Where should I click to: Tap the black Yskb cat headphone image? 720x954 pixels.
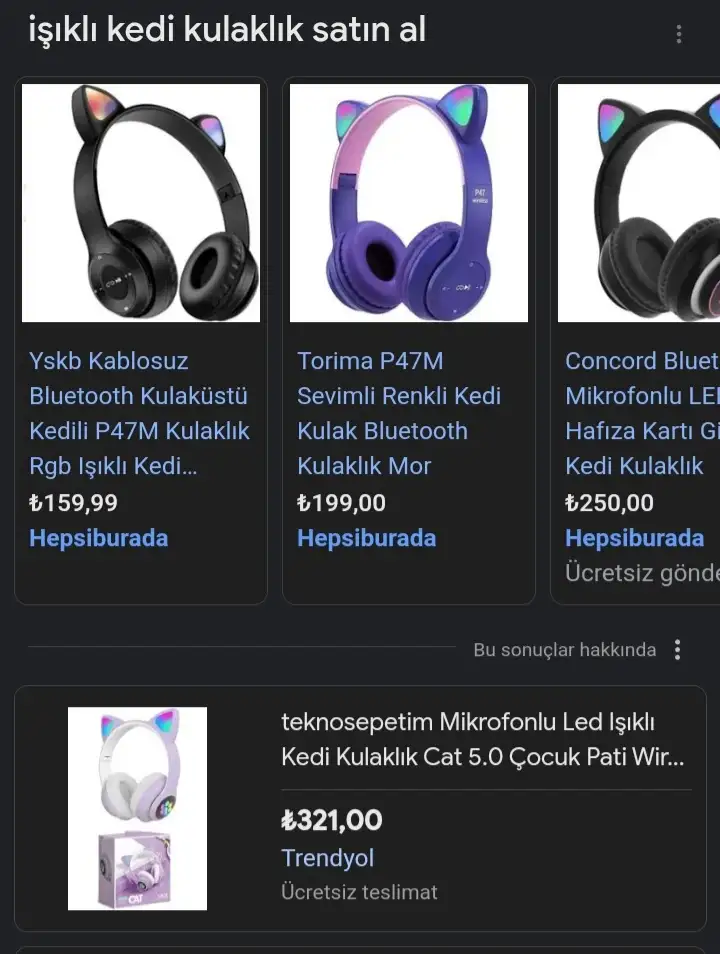click(141, 203)
